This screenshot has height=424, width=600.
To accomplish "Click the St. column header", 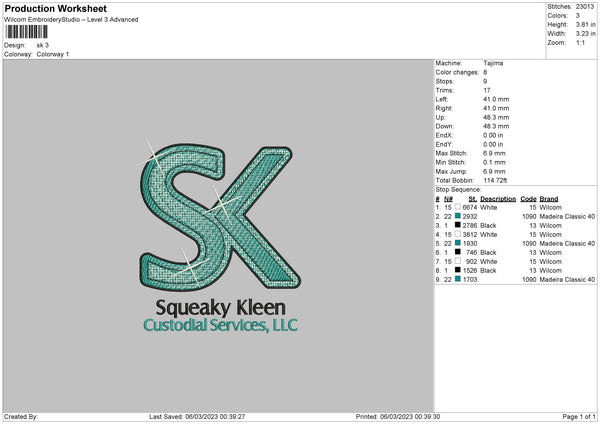I will [473, 199].
